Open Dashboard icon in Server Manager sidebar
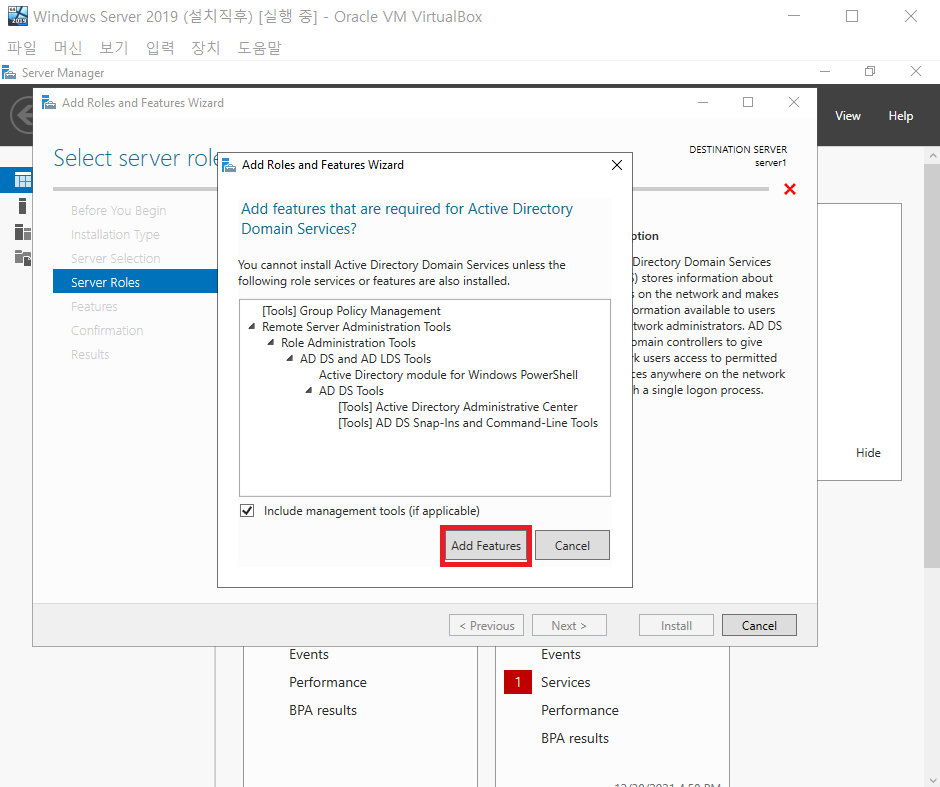Image resolution: width=940 pixels, height=787 pixels. coord(23,180)
